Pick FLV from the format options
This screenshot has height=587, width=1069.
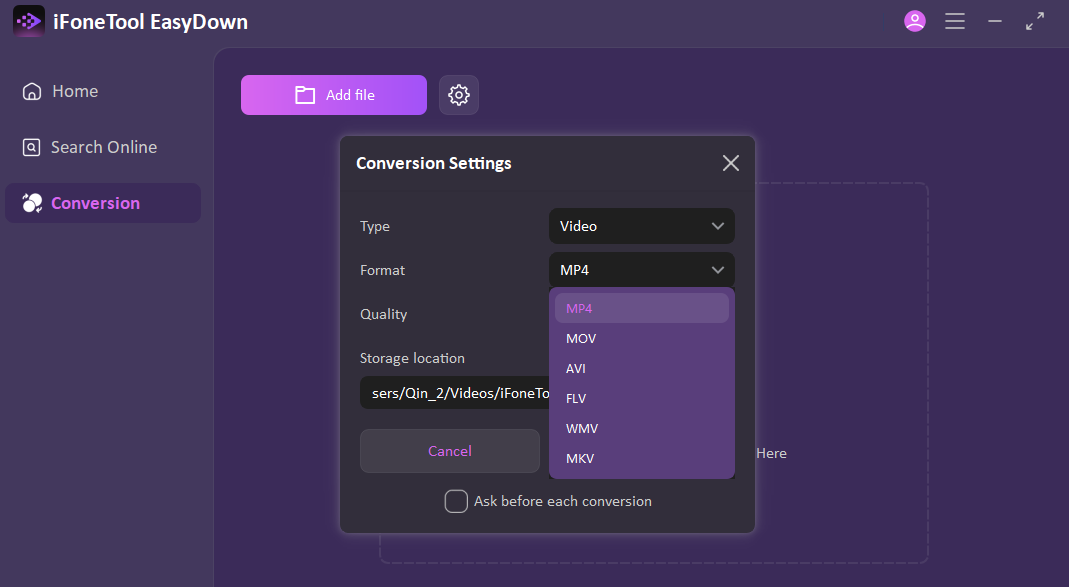576,398
